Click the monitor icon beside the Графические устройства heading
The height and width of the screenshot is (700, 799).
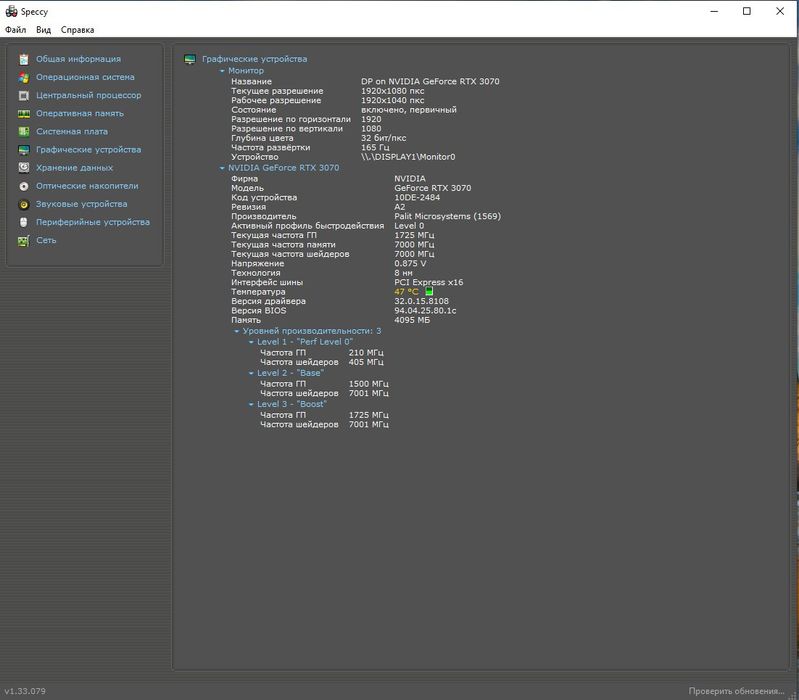tap(190, 60)
